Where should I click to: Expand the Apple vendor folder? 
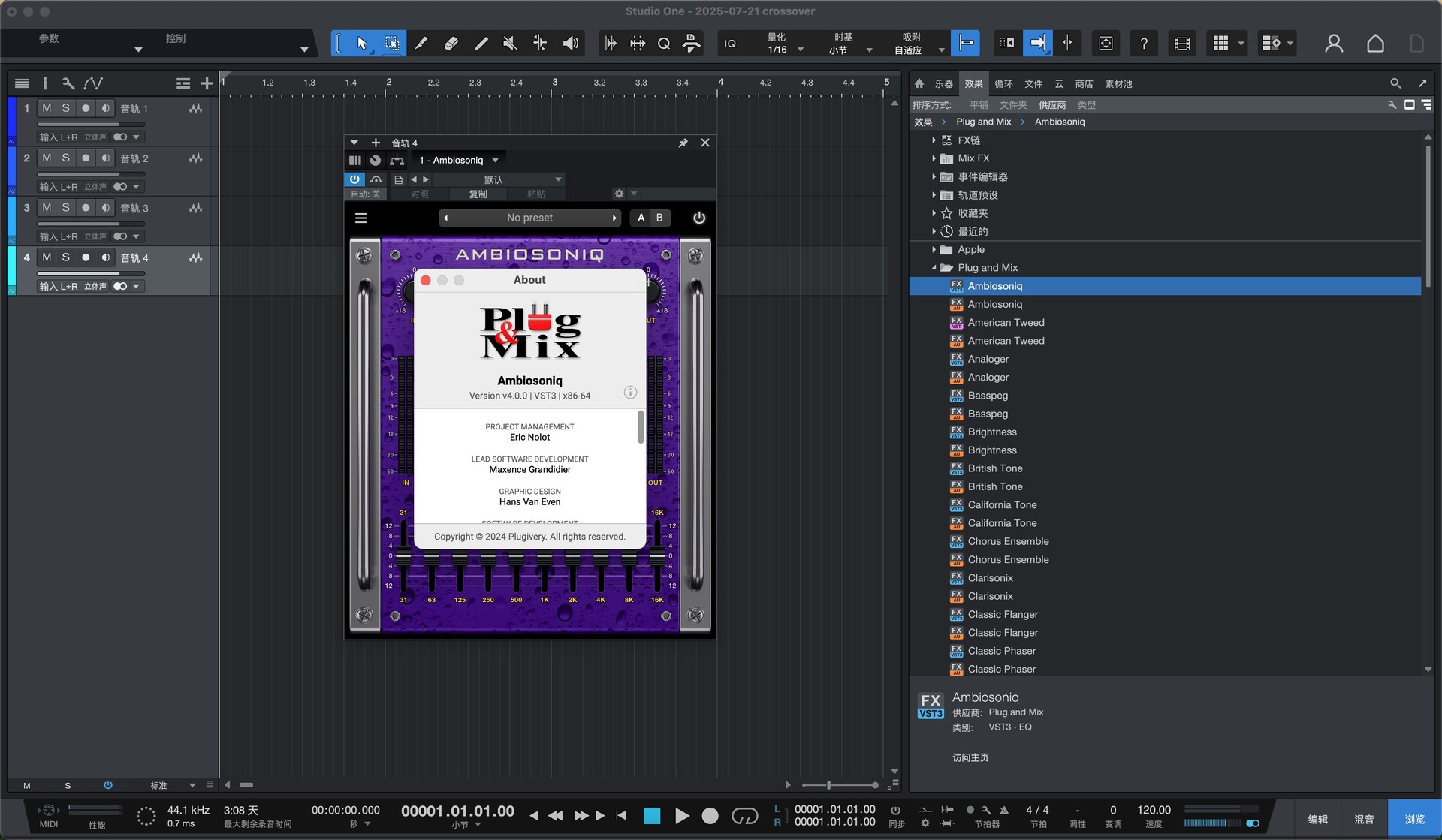(934, 250)
